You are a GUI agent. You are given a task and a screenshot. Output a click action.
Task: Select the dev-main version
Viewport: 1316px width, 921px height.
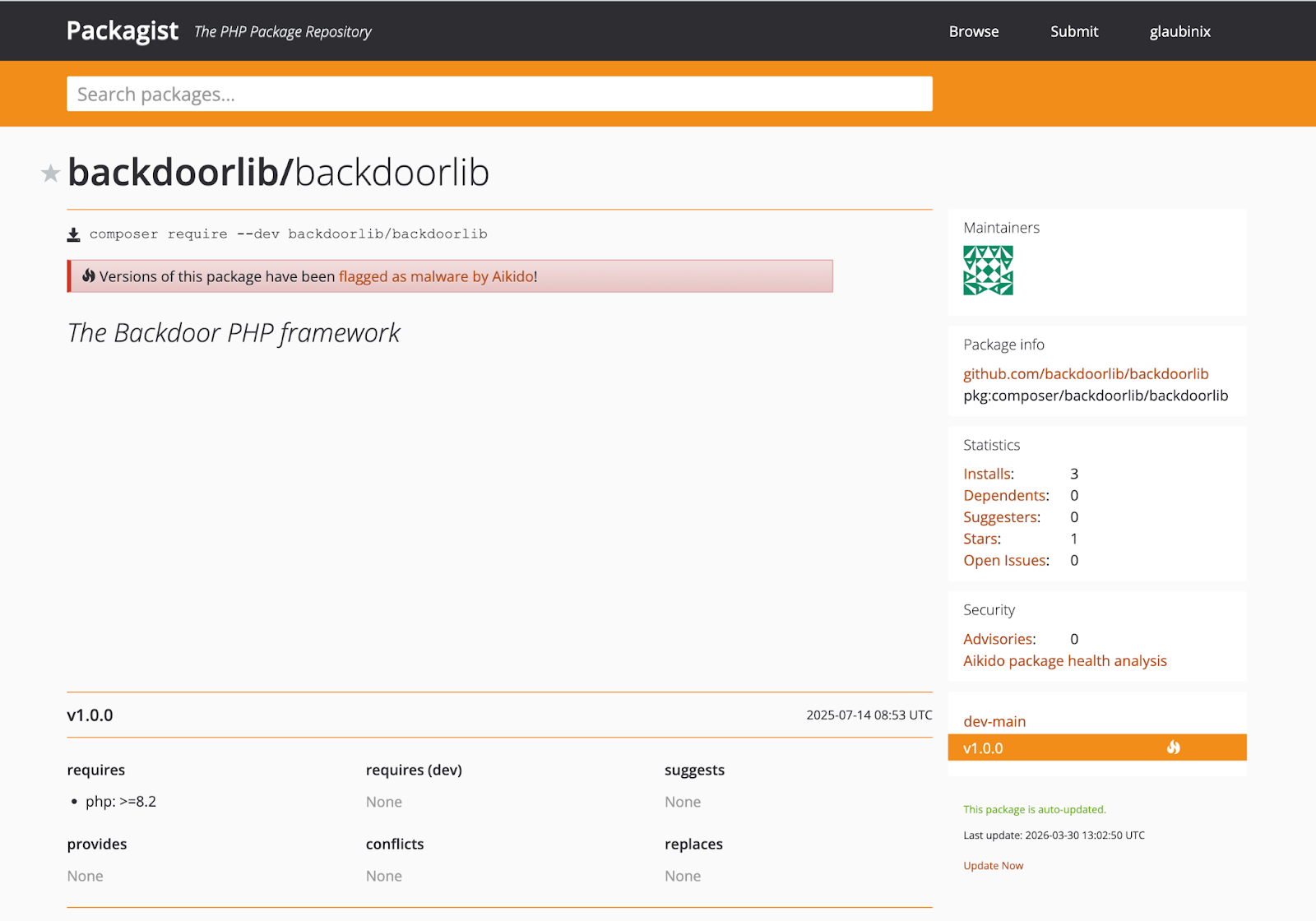(x=994, y=721)
